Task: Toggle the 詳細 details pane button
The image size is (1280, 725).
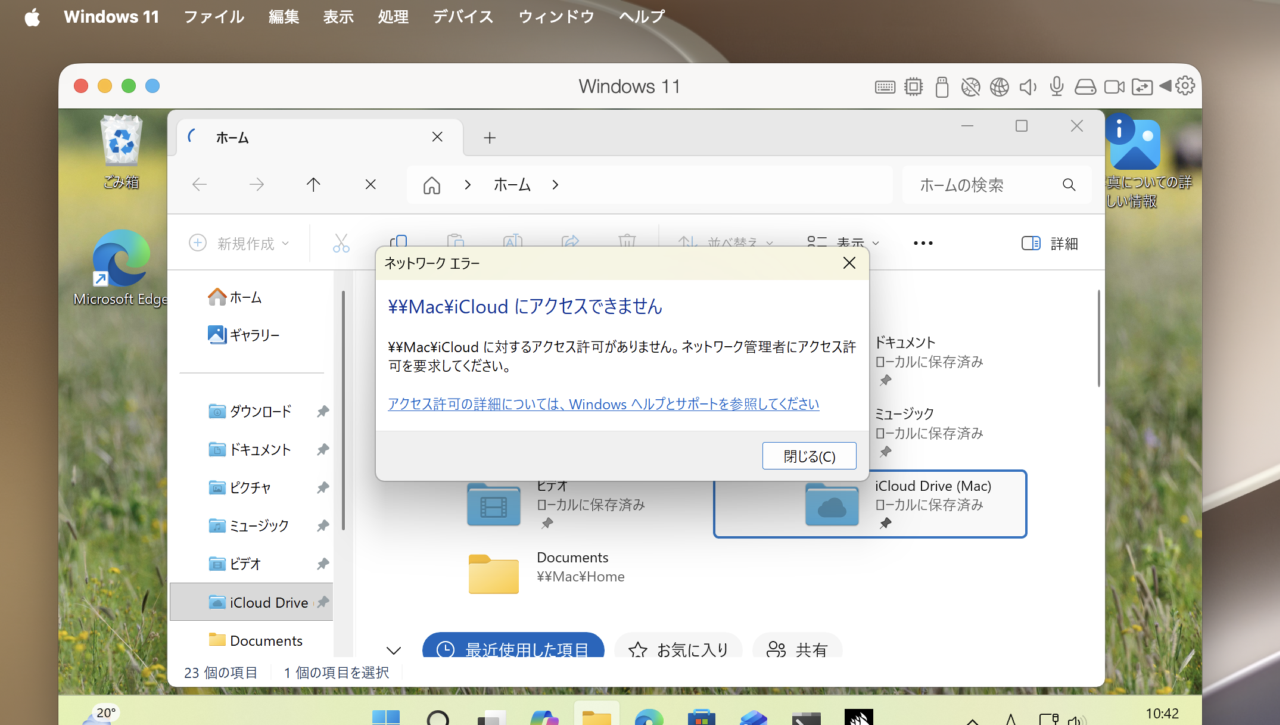Action: 1050,243
